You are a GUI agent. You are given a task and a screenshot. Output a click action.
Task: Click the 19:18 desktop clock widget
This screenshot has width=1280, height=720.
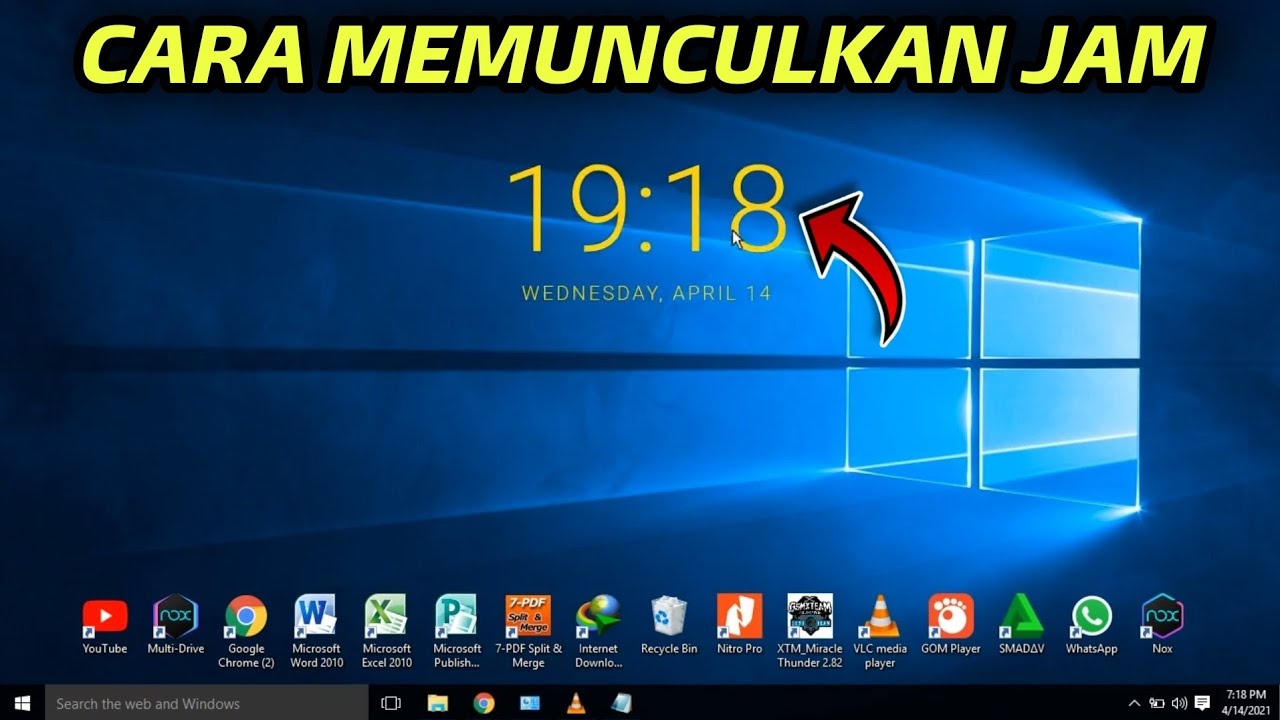(x=648, y=208)
